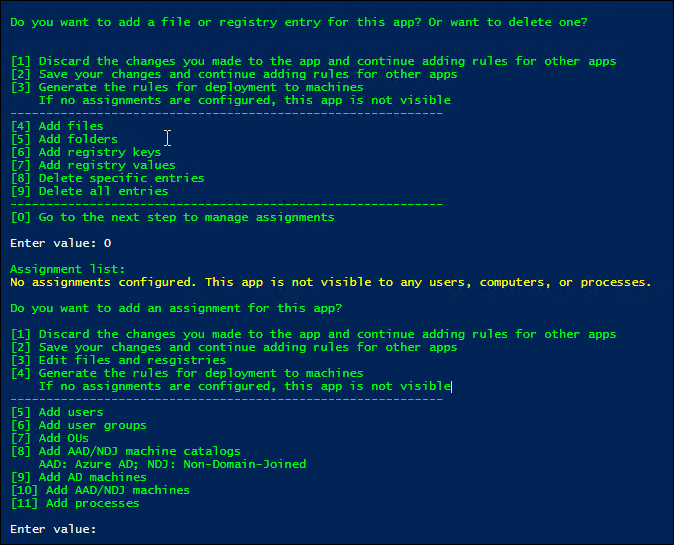Select the "[7] Add registry values" entry
The width and height of the screenshot is (674, 545).
(92, 166)
